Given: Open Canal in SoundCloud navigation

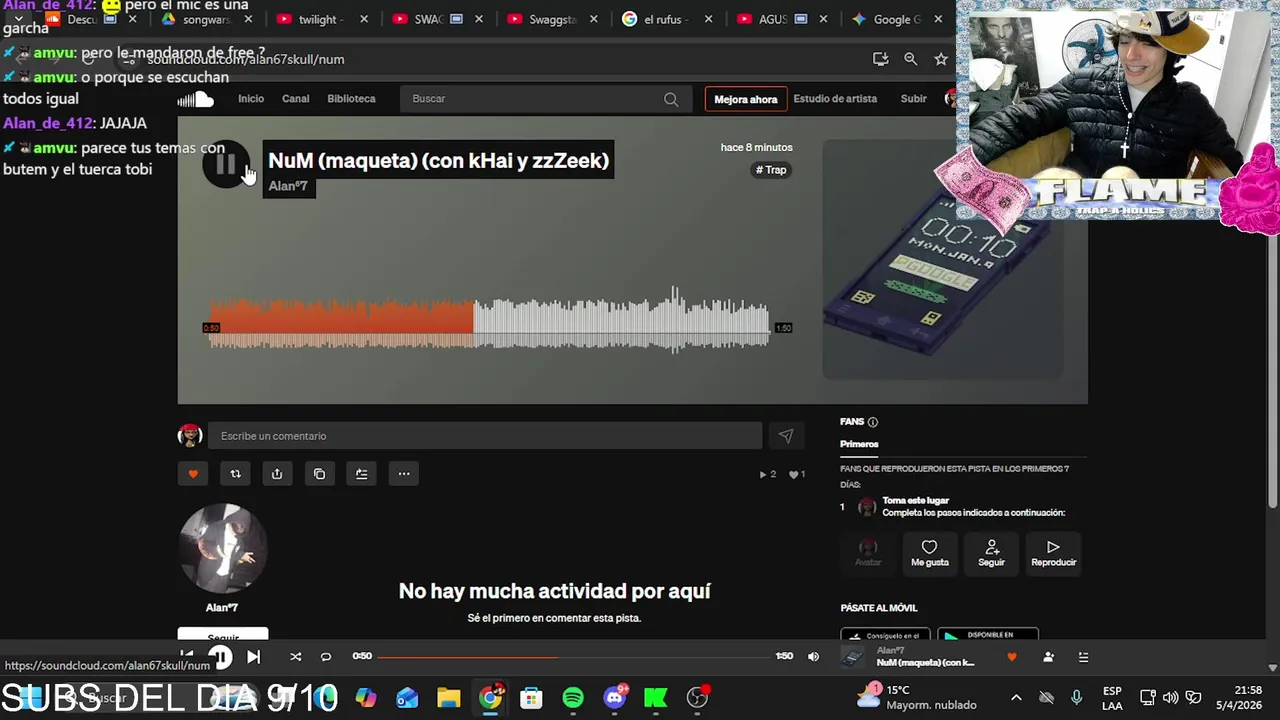Looking at the screenshot, I should pos(295,99).
